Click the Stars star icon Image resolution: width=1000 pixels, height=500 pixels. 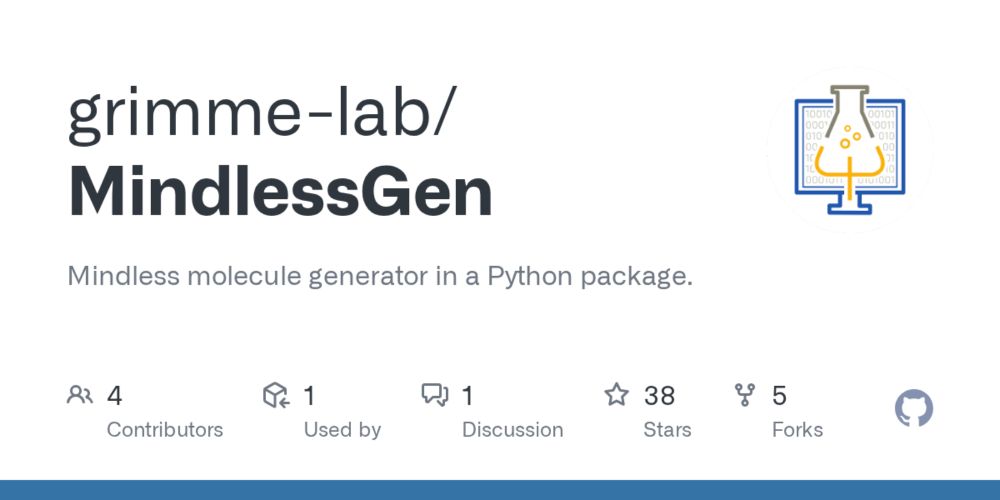pyautogui.click(x=616, y=395)
